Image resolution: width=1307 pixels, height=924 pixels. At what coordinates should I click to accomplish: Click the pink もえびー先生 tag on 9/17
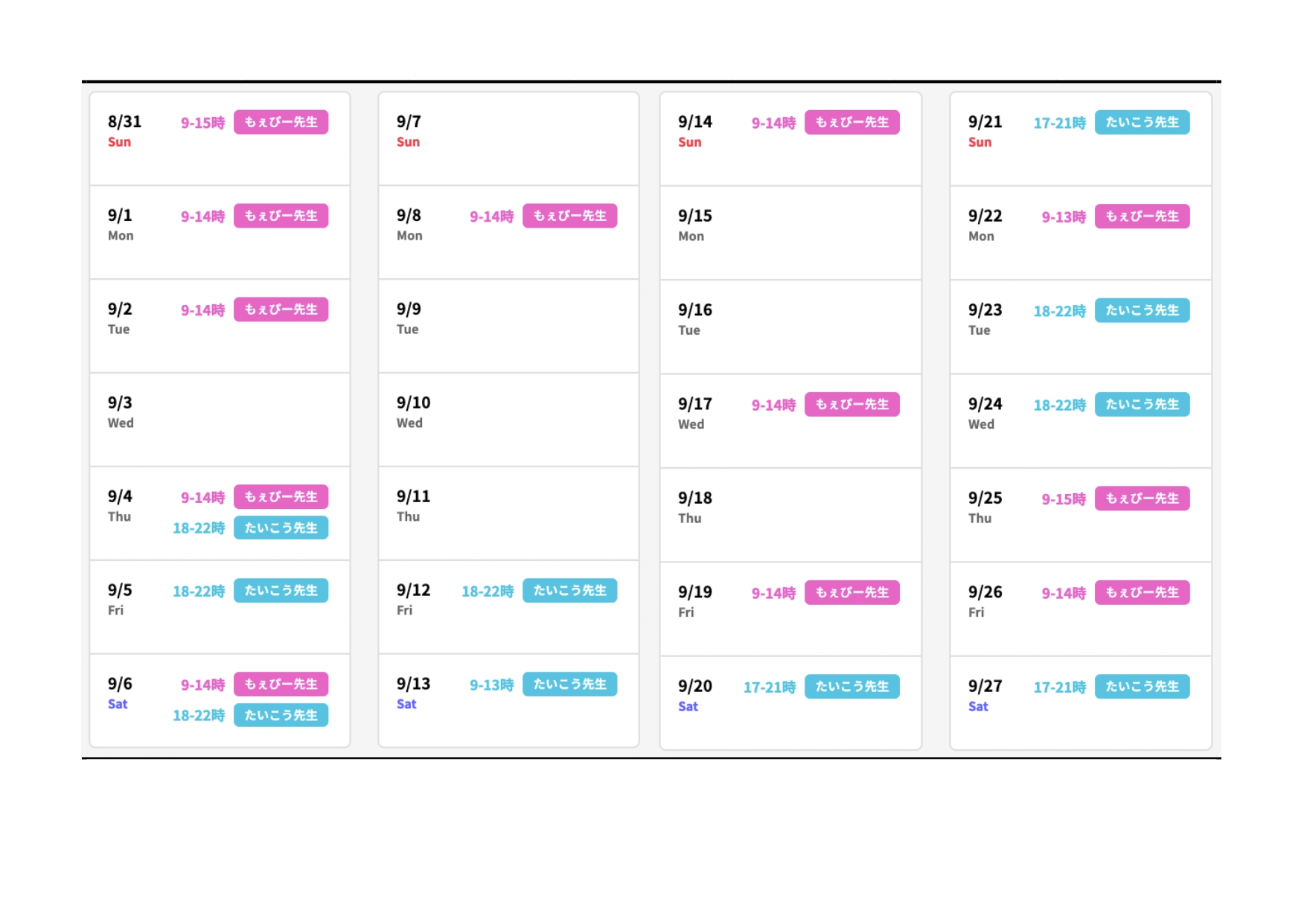[851, 404]
